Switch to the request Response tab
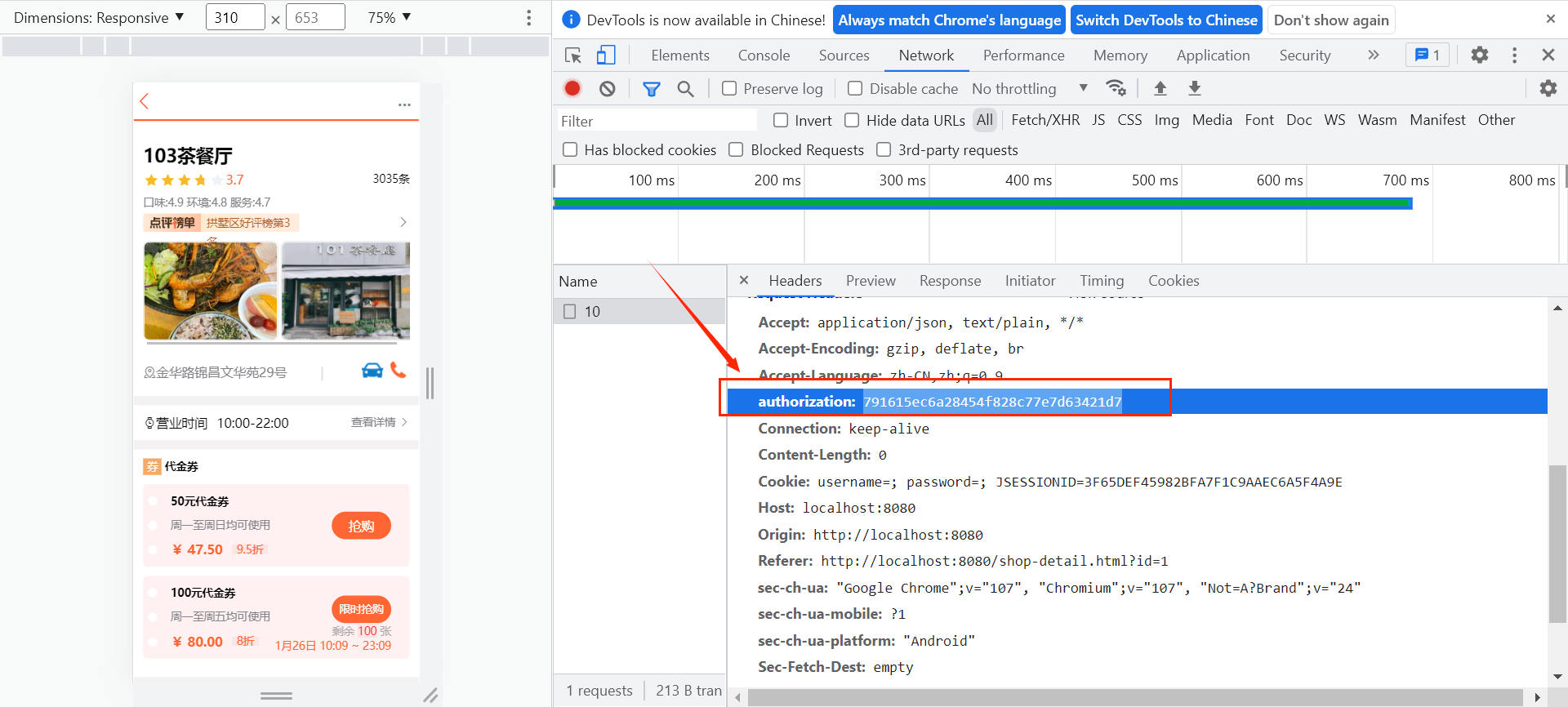1568x707 pixels. click(950, 280)
